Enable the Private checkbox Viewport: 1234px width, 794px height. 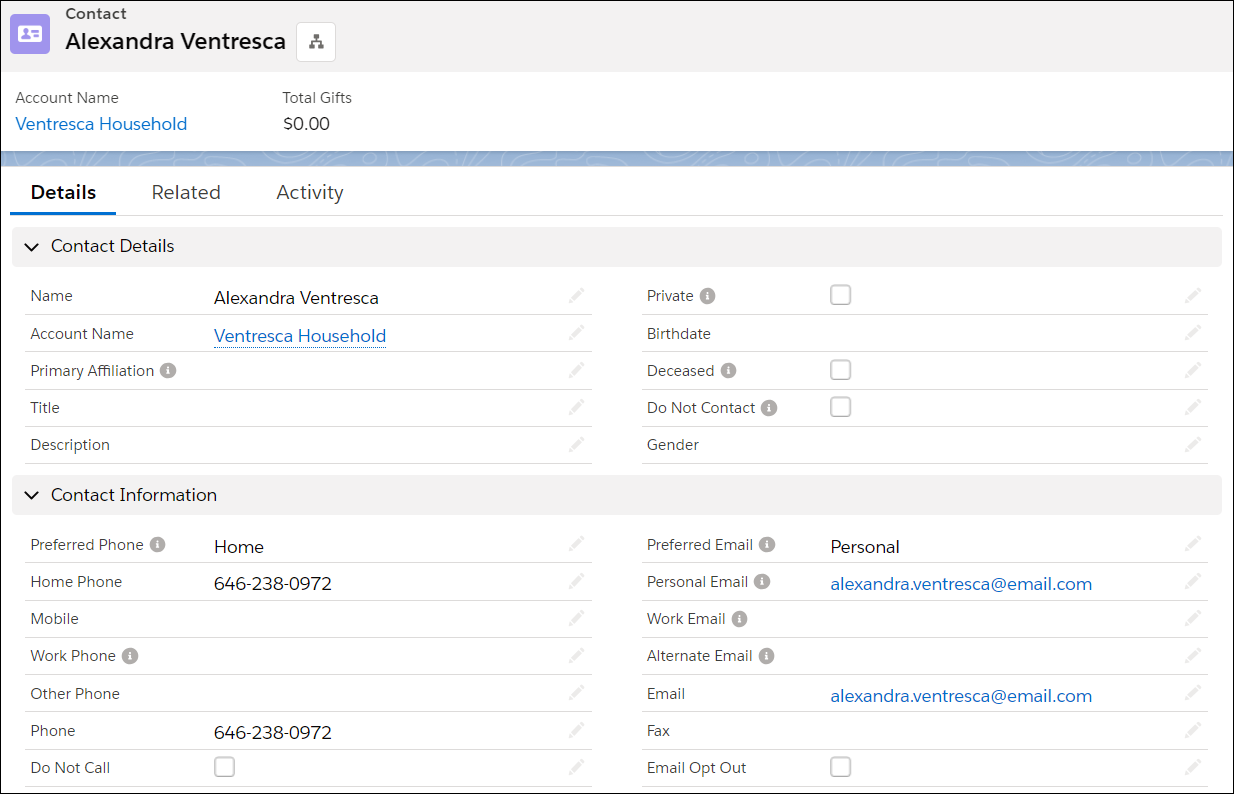(840, 294)
